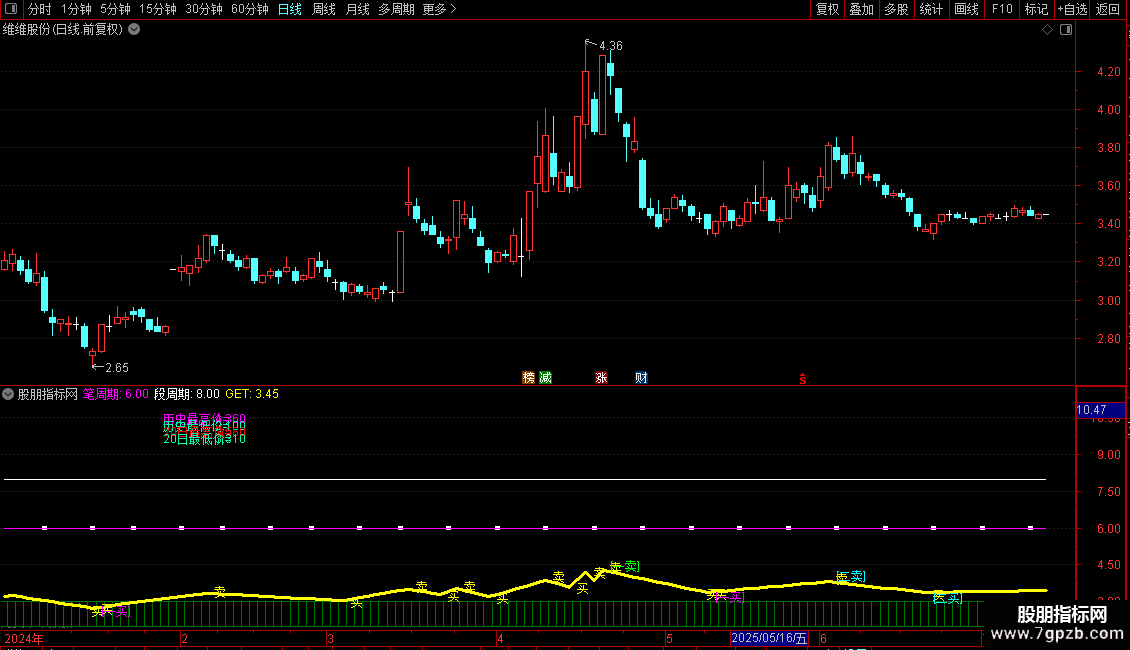Click the 10.47 value box on the indicator axis
The width and height of the screenshot is (1130, 650).
[x=1100, y=410]
